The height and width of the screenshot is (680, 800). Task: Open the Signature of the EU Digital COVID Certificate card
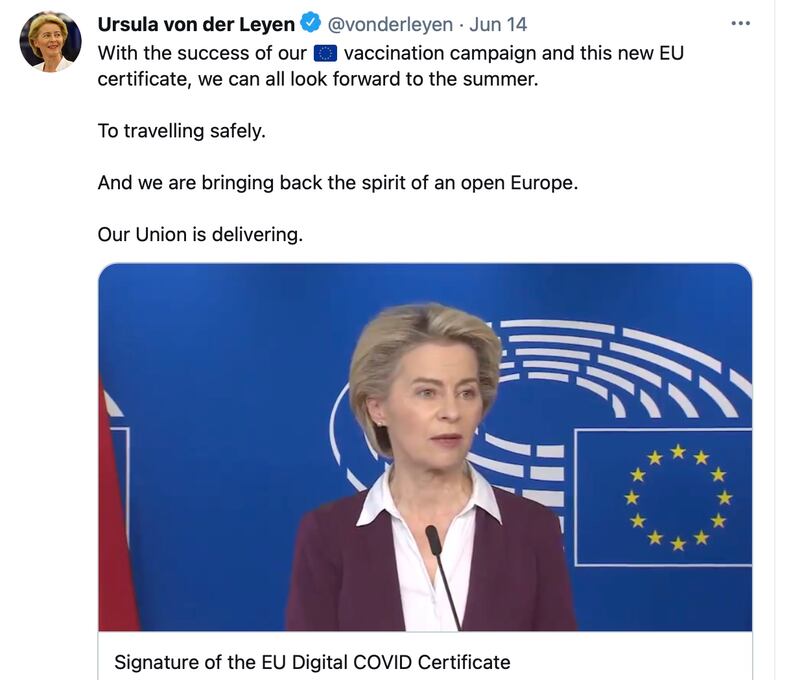[x=312, y=662]
